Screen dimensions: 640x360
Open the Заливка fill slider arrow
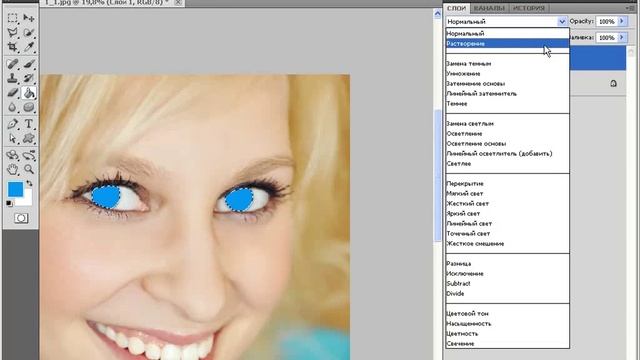[622, 37]
